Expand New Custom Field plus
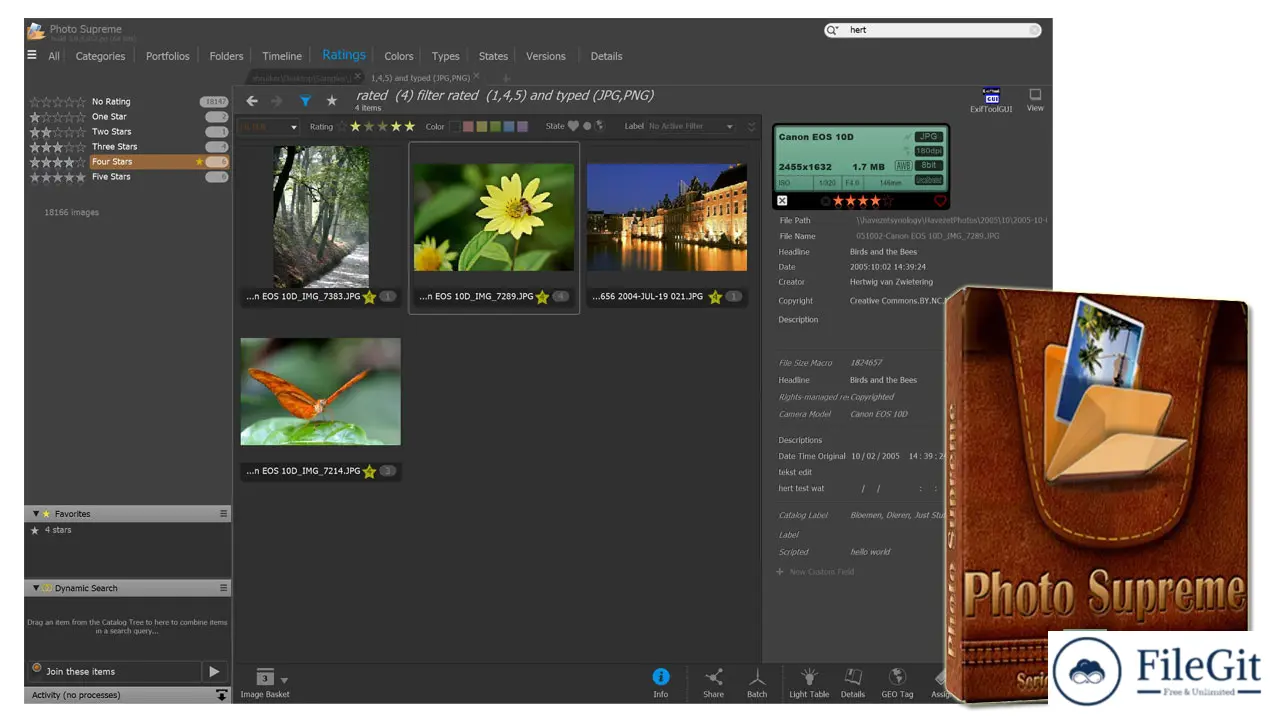Image resolution: width=1280 pixels, height=720 pixels. pyautogui.click(x=780, y=572)
